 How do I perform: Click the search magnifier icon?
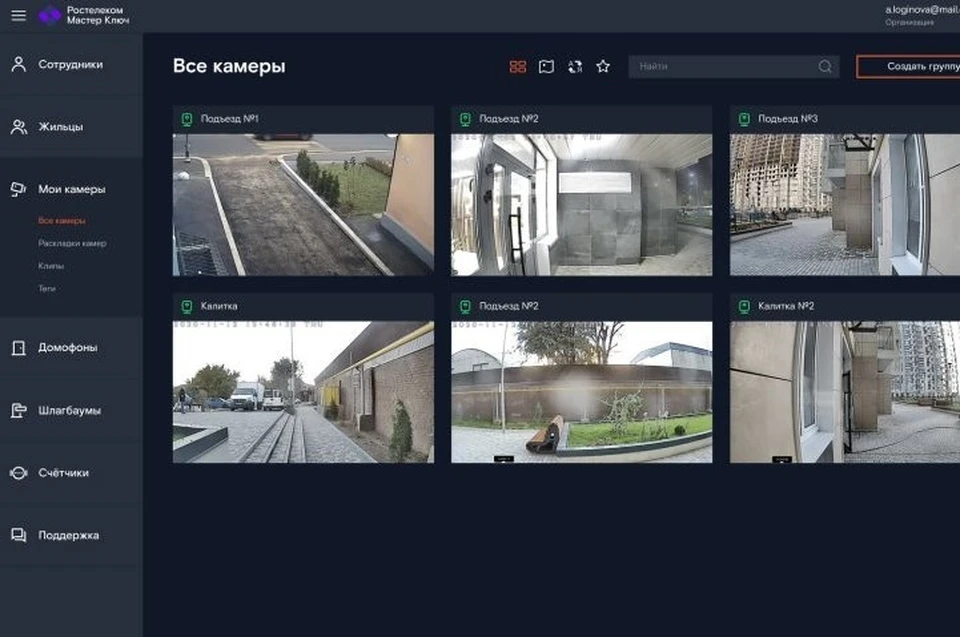[x=825, y=66]
